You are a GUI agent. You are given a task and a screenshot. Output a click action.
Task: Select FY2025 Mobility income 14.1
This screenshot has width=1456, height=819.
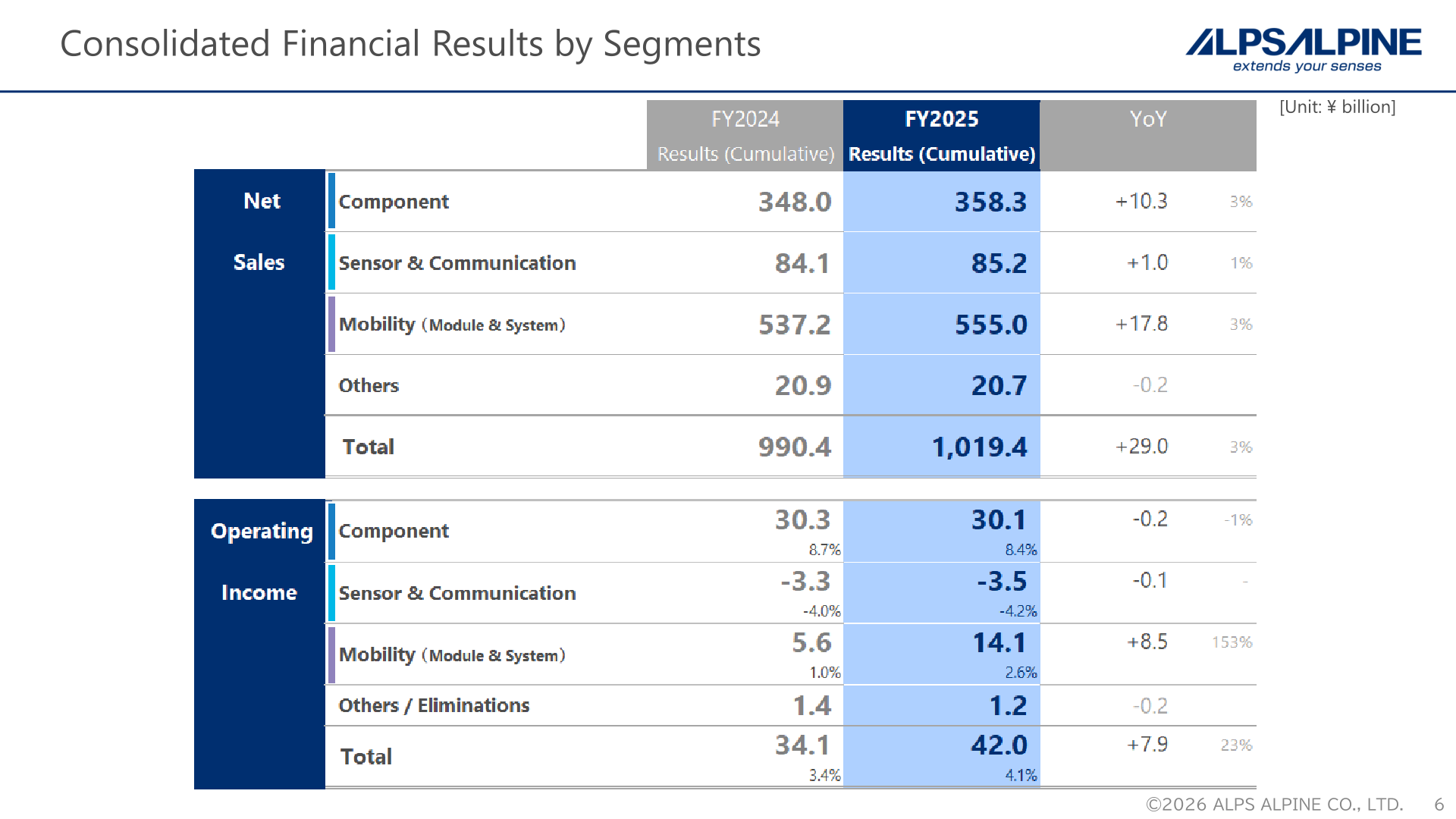pos(999,642)
